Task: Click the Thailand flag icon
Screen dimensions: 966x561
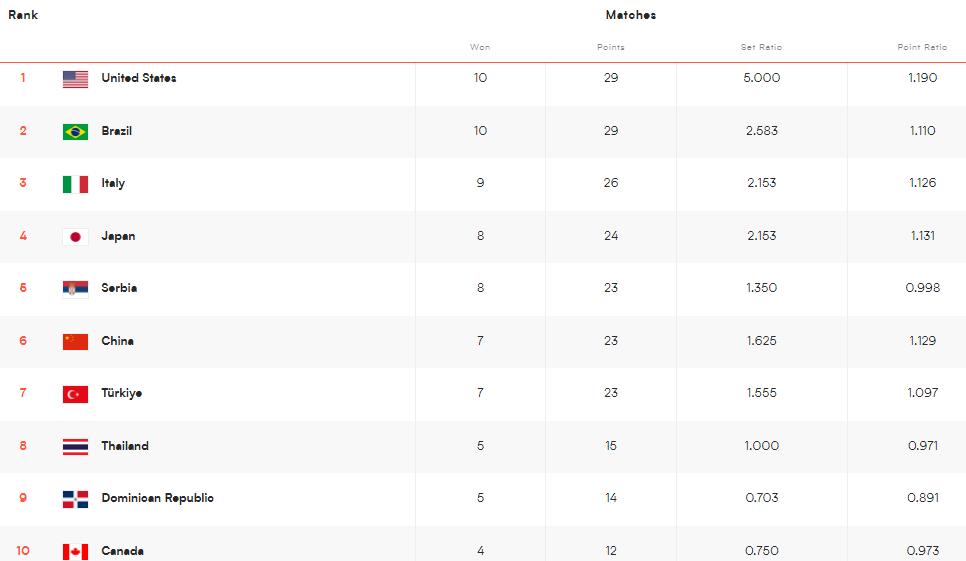Action: [x=75, y=447]
